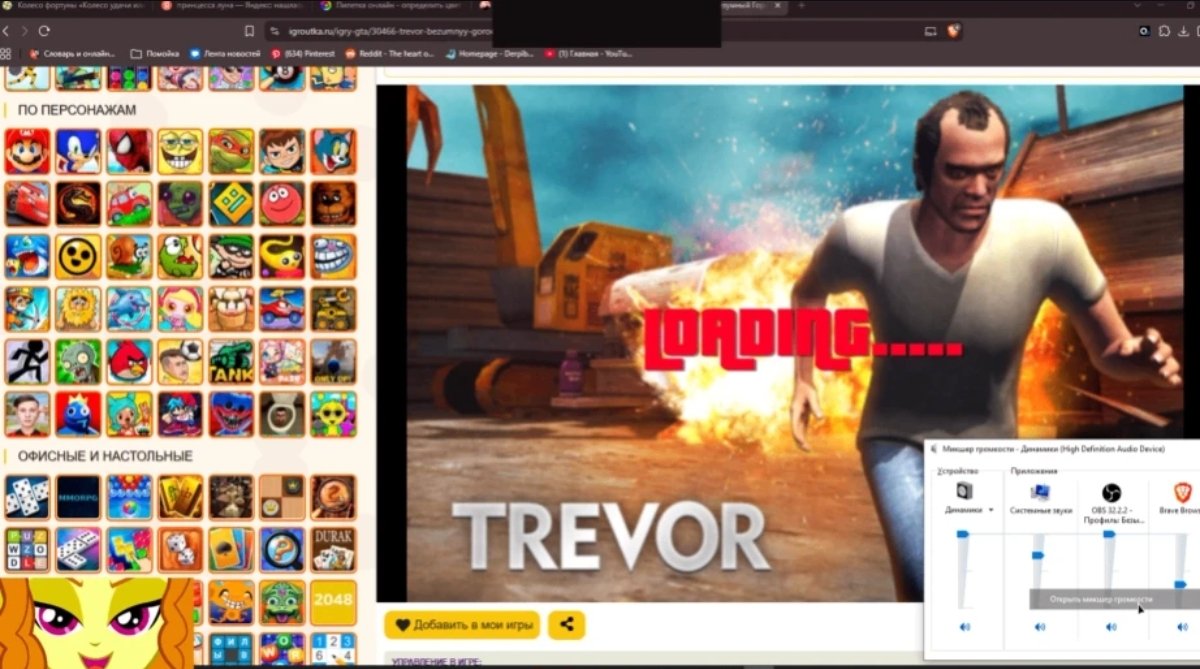The height and width of the screenshot is (669, 1200).
Task: Click 'Добавить в мои игры' button
Action: pos(462,625)
